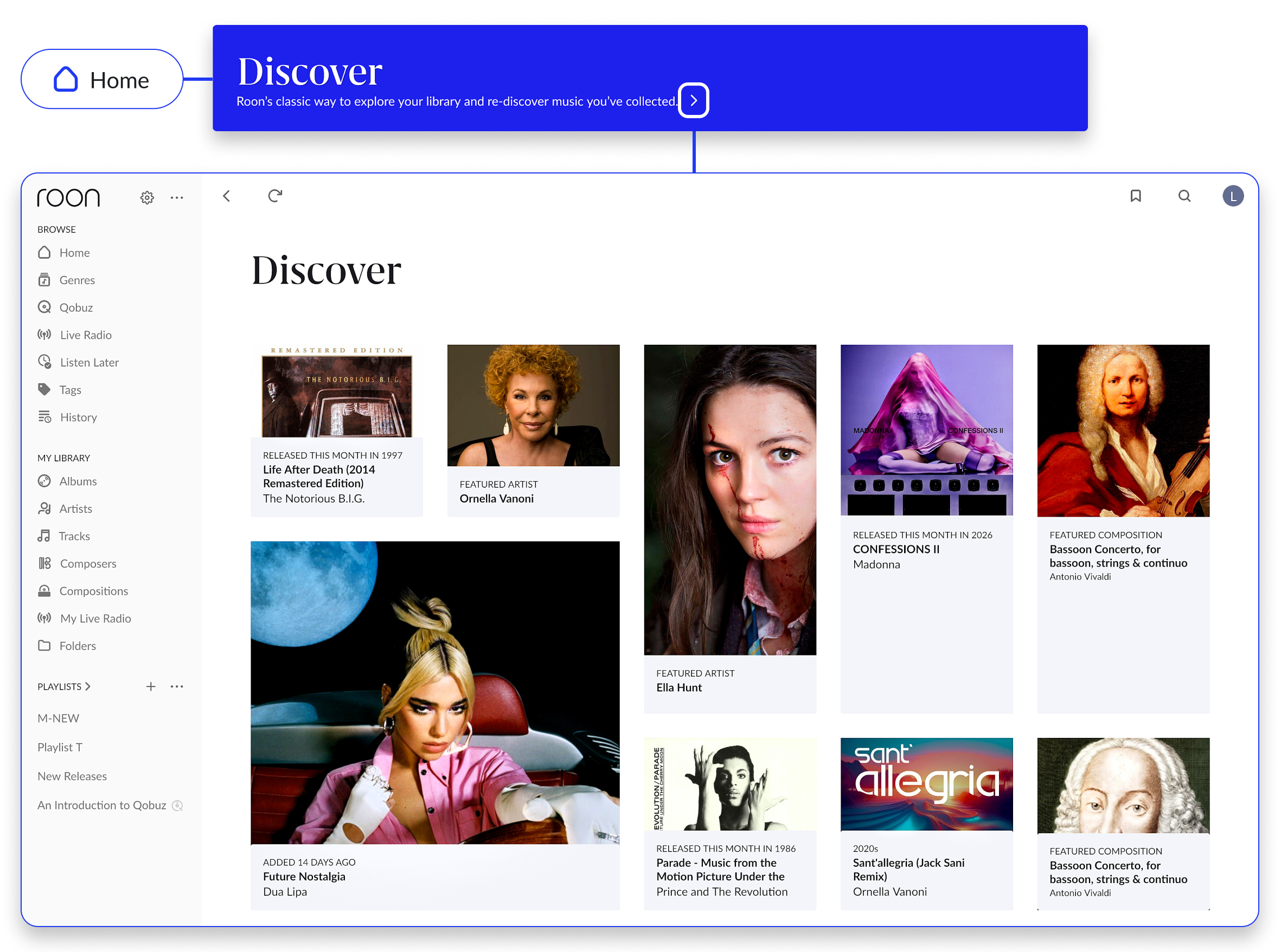Click the Genres icon in sidebar
1281x952 pixels.
tap(44, 280)
